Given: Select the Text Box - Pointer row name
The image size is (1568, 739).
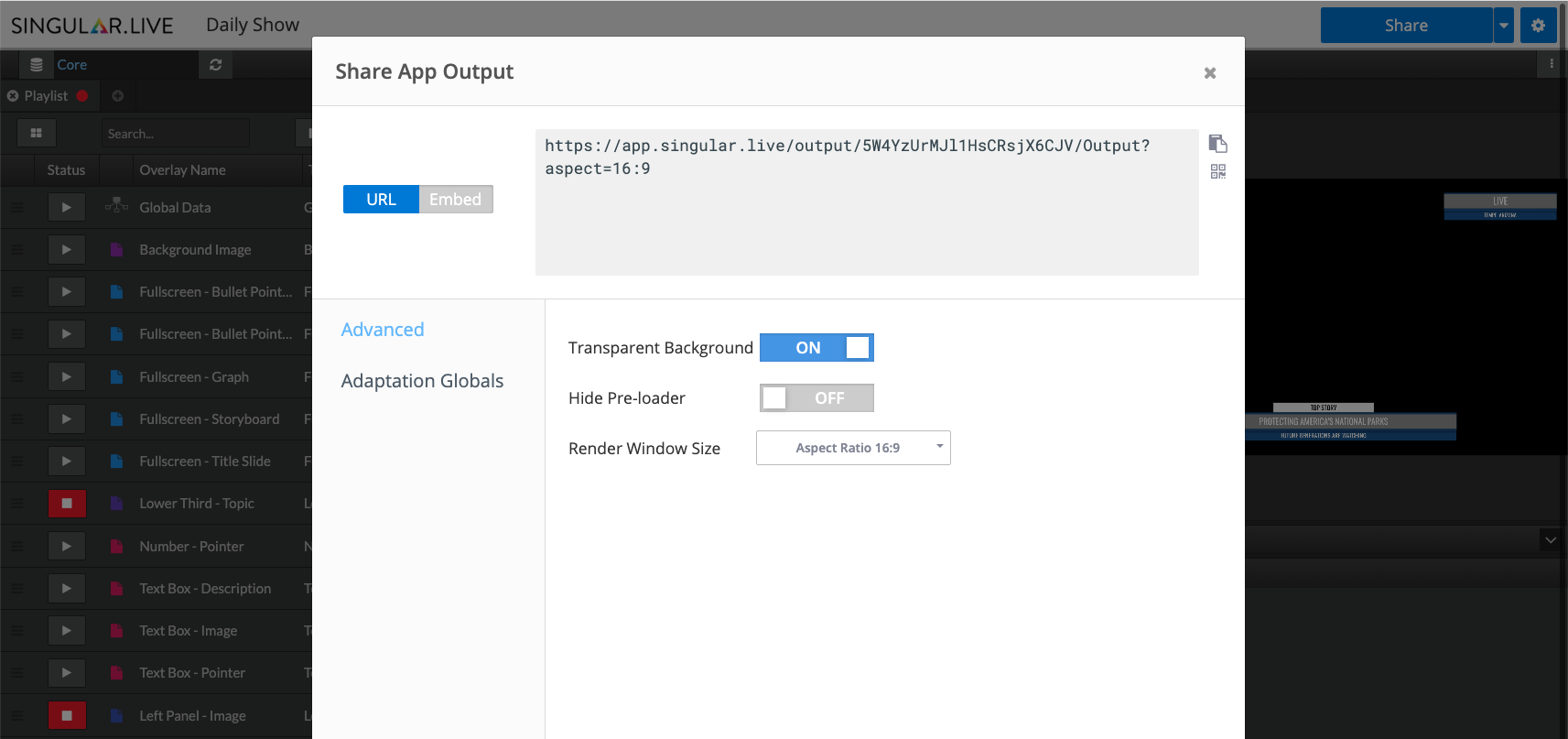Looking at the screenshot, I should click(x=192, y=673).
